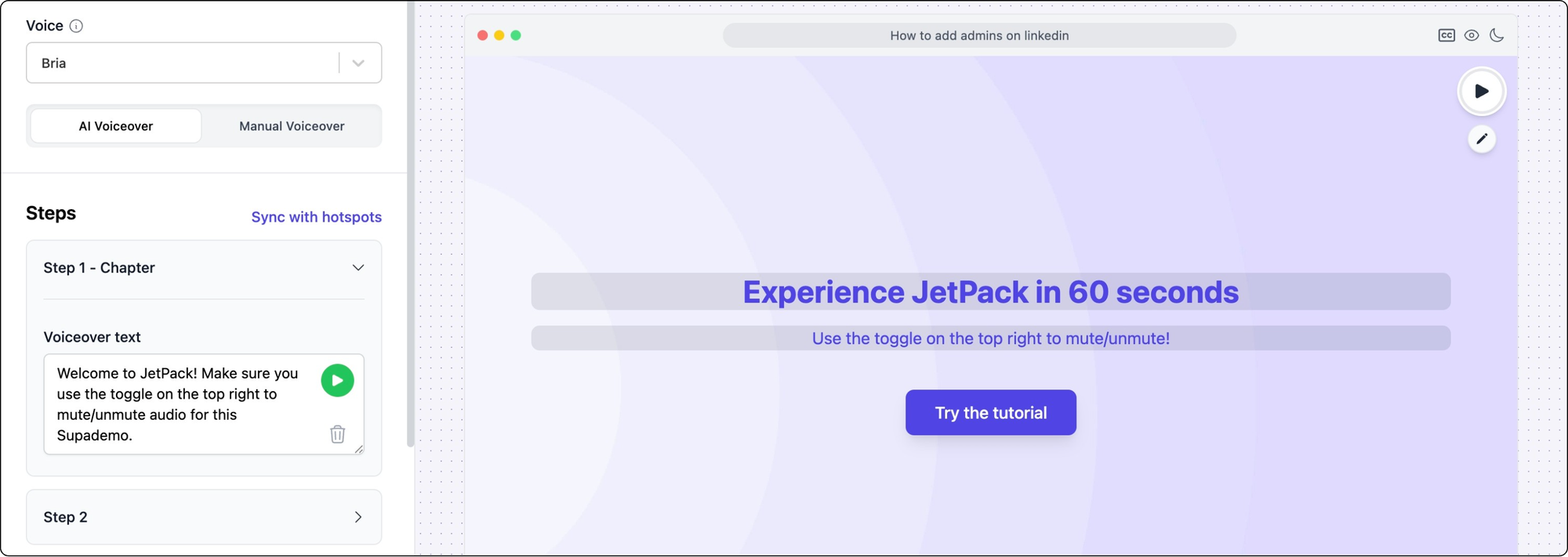1568x557 pixels.
Task: Switch to the Manual Voiceover tab
Action: 292,126
